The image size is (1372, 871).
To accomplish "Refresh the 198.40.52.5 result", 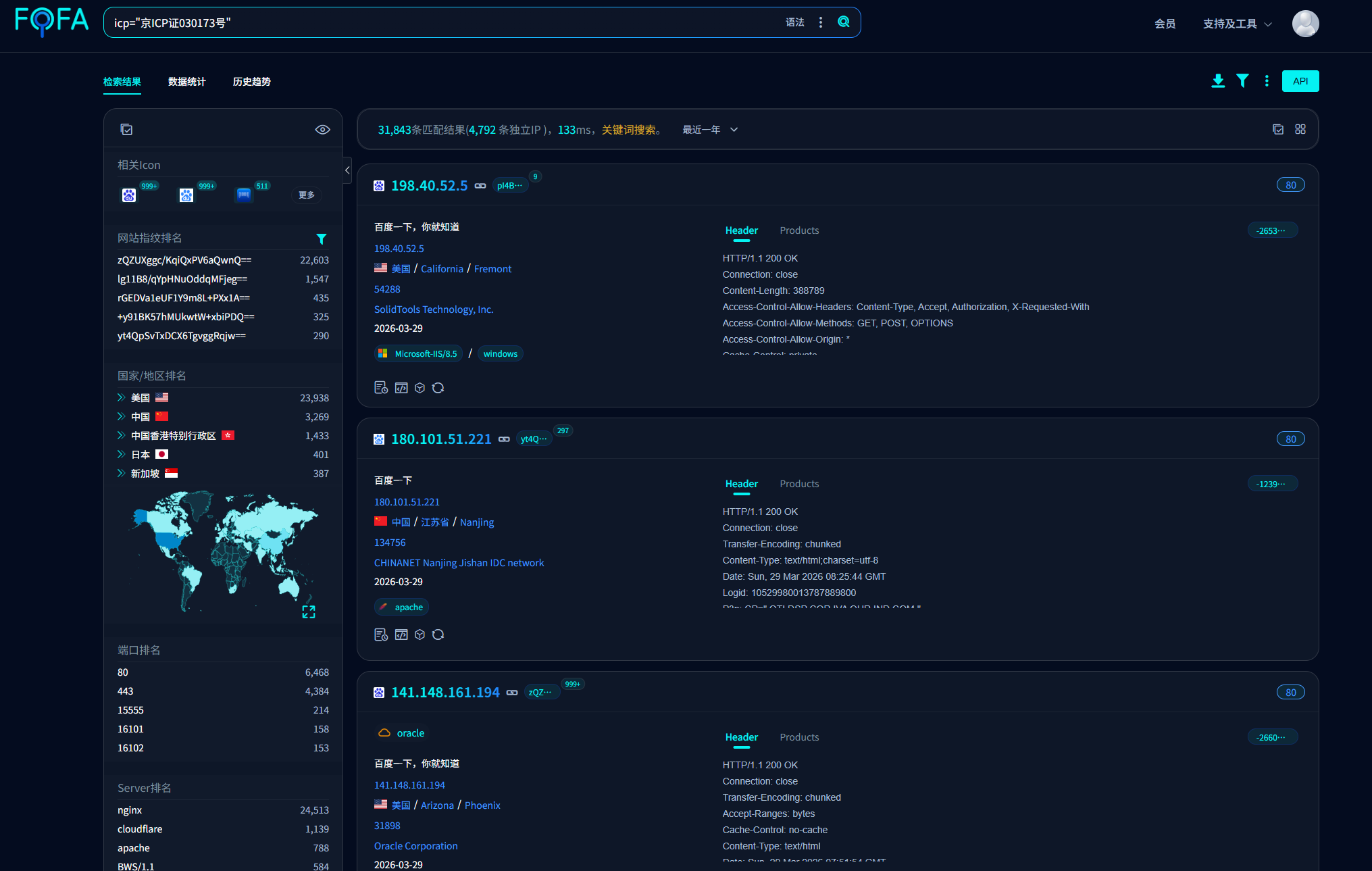I will (x=438, y=388).
